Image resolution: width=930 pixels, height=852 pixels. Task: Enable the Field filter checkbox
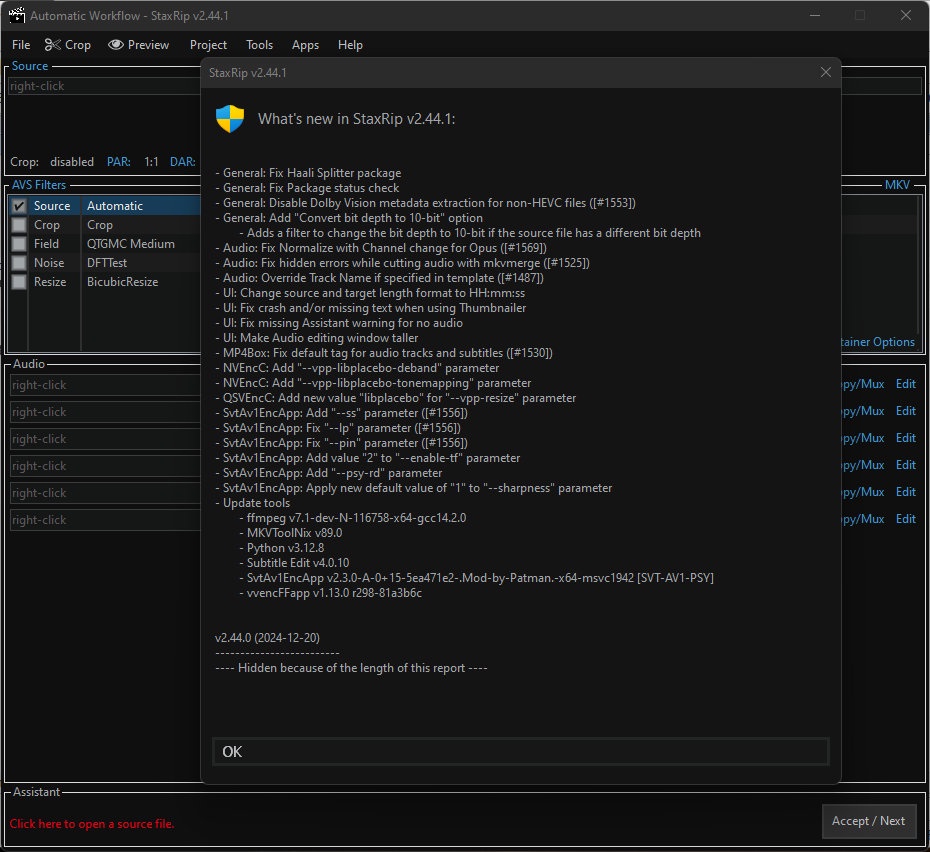click(x=19, y=244)
